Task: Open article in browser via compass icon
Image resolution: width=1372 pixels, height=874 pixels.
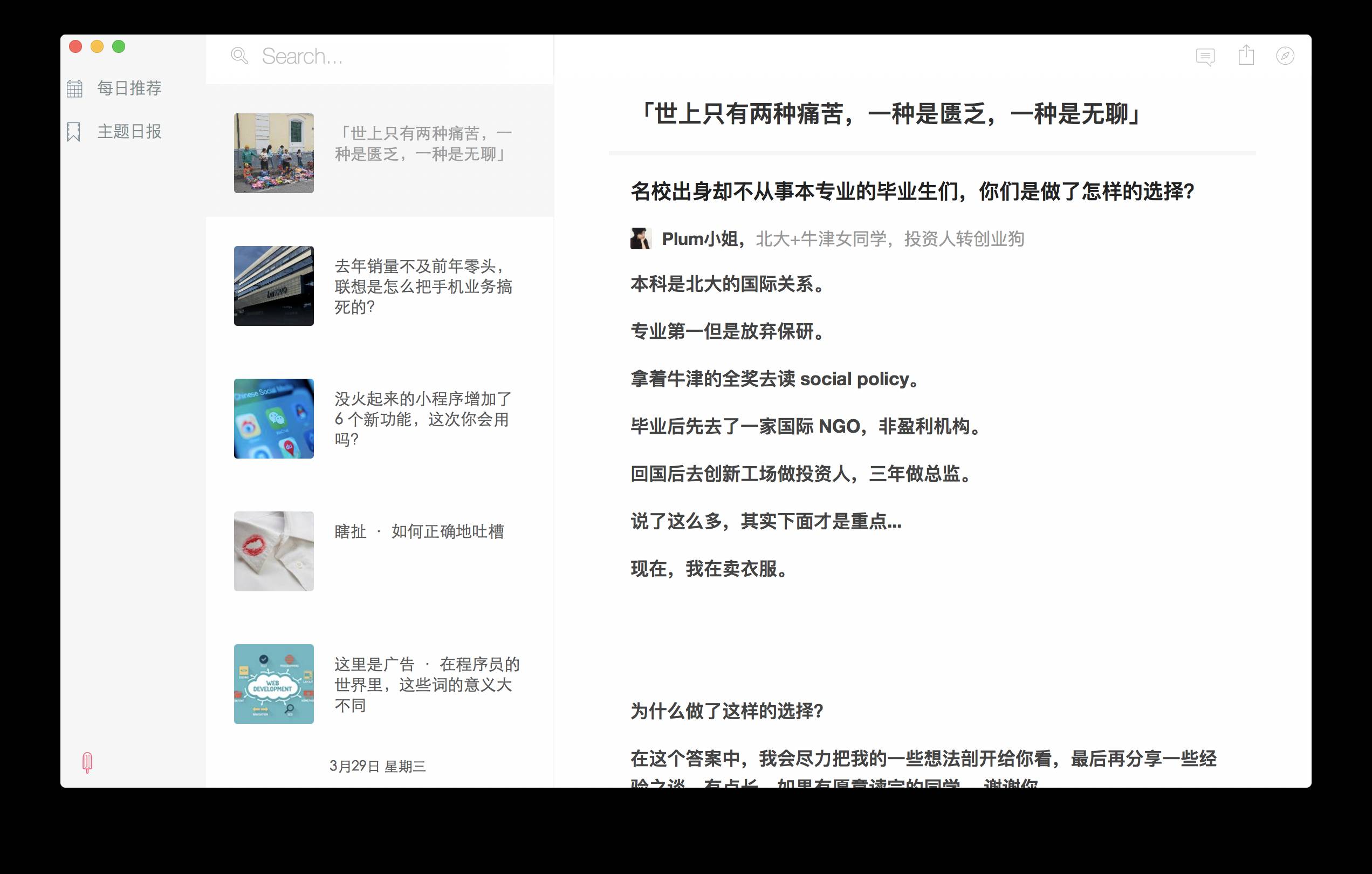Action: coord(1285,56)
